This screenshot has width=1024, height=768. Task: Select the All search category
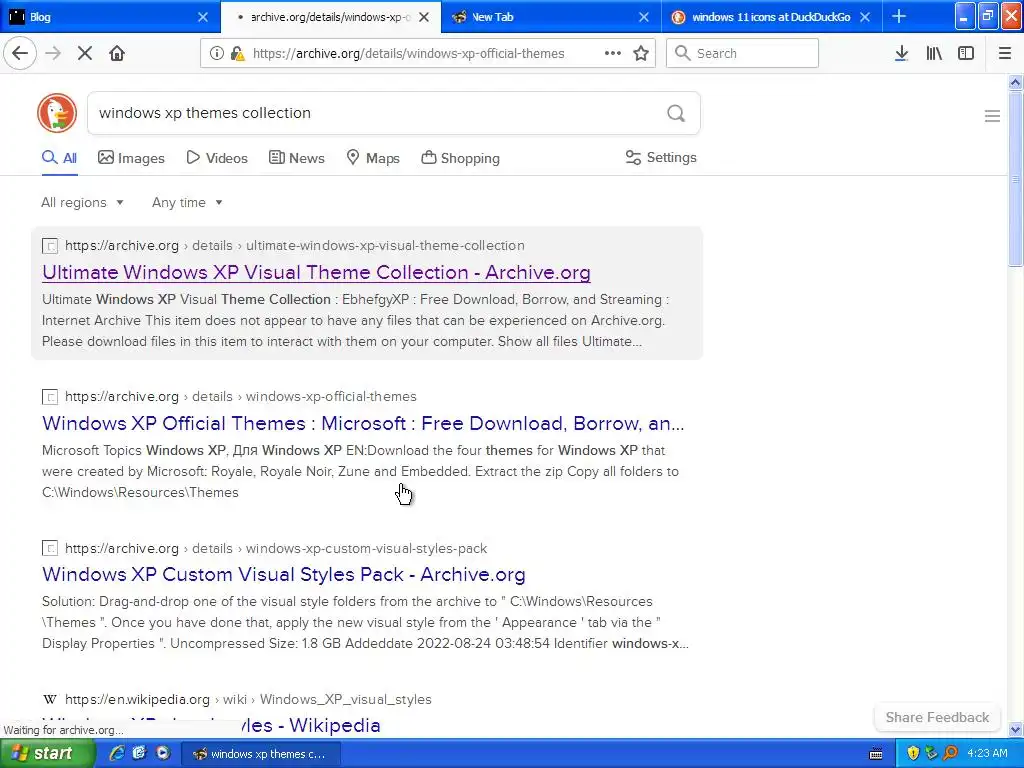59,158
